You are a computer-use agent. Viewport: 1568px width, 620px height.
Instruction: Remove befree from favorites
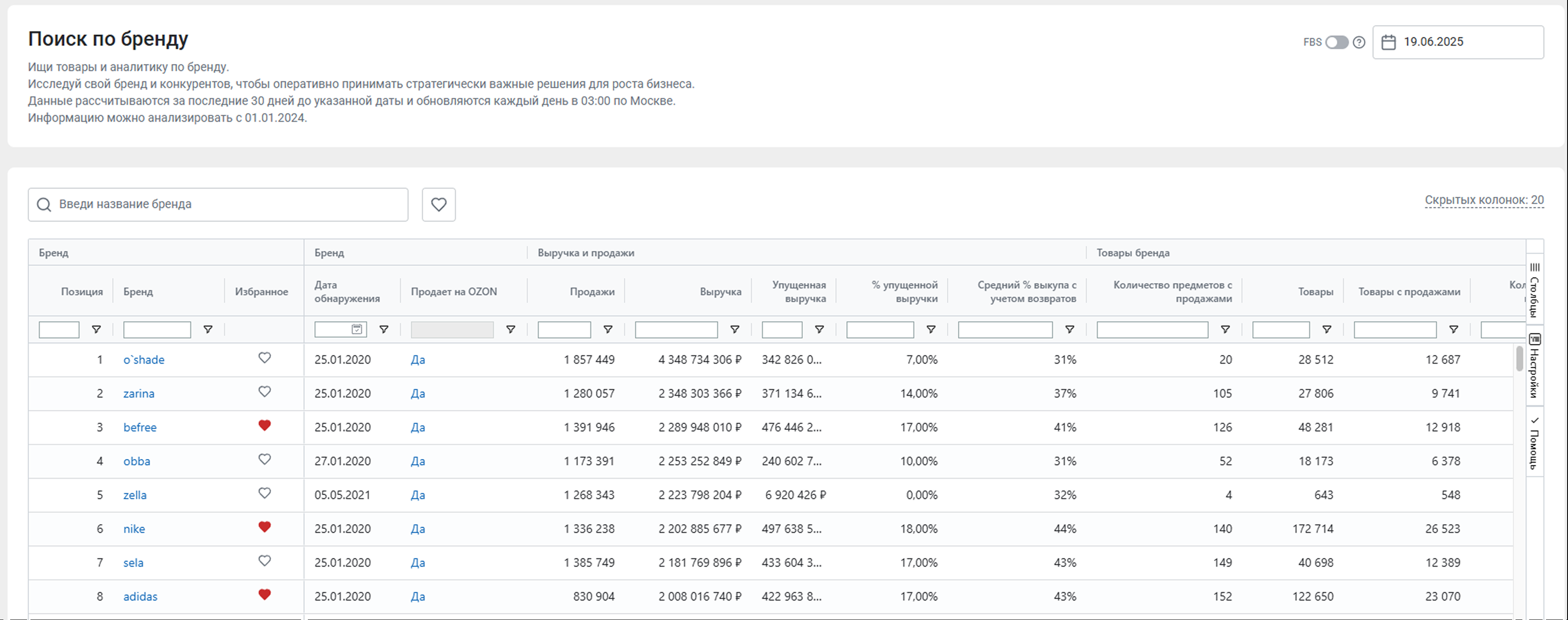coord(264,426)
